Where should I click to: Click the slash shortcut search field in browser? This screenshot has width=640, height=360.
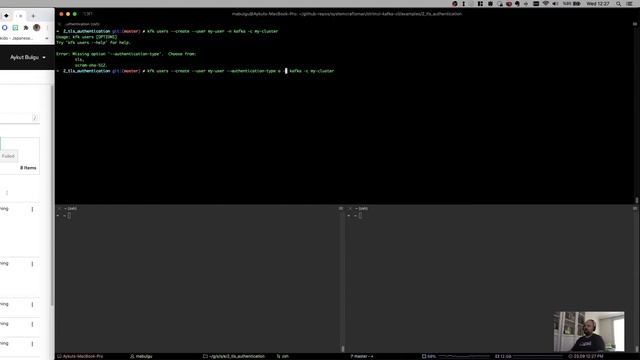coord(20,118)
